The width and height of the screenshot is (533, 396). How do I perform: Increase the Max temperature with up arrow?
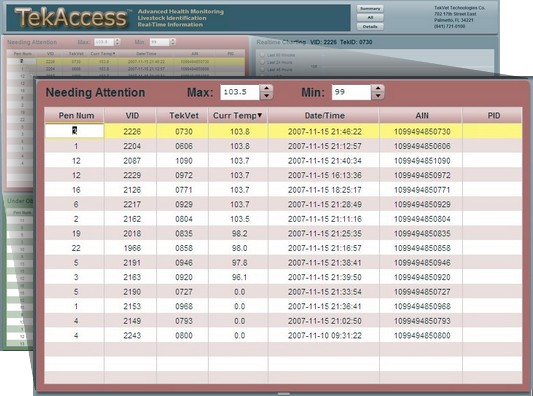click(266, 88)
